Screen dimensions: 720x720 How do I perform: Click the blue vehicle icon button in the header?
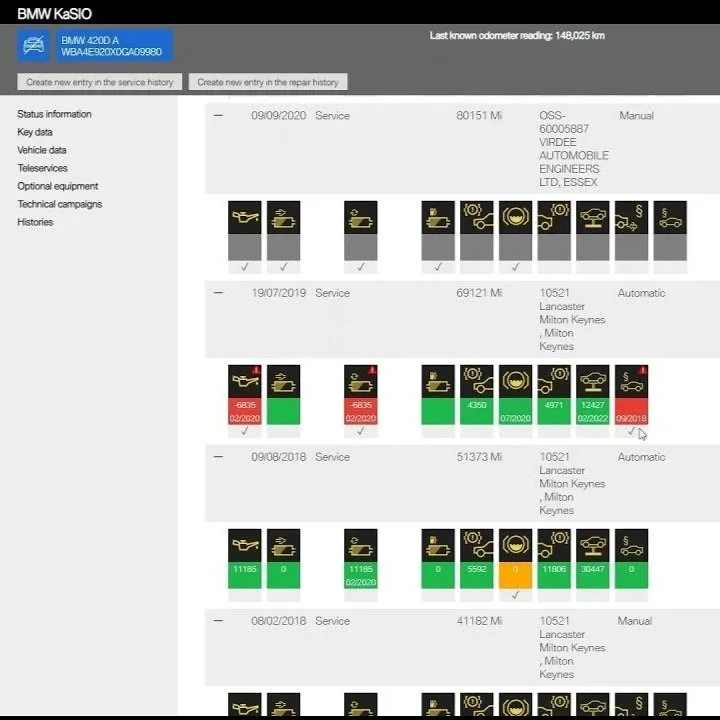click(34, 46)
